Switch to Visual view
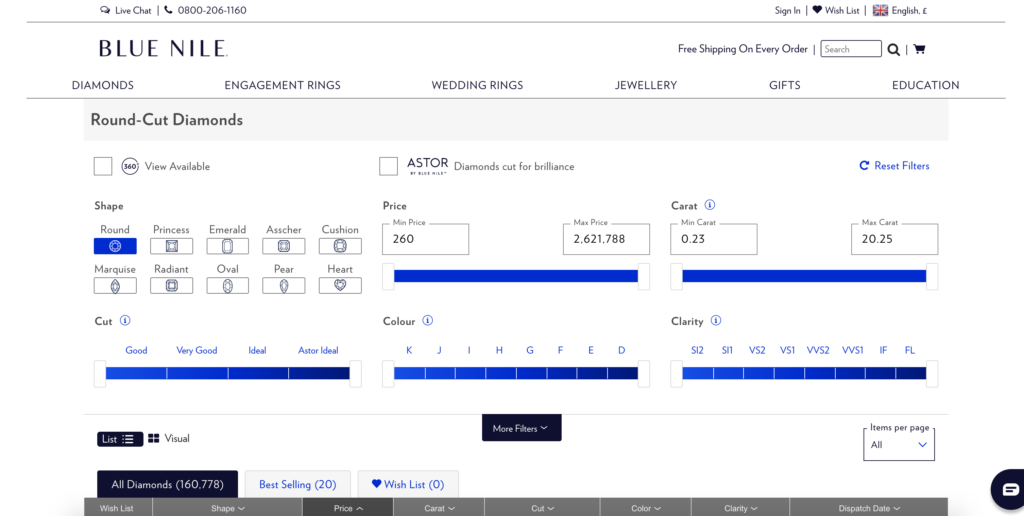Viewport: 1024px width, 516px height. (x=168, y=438)
